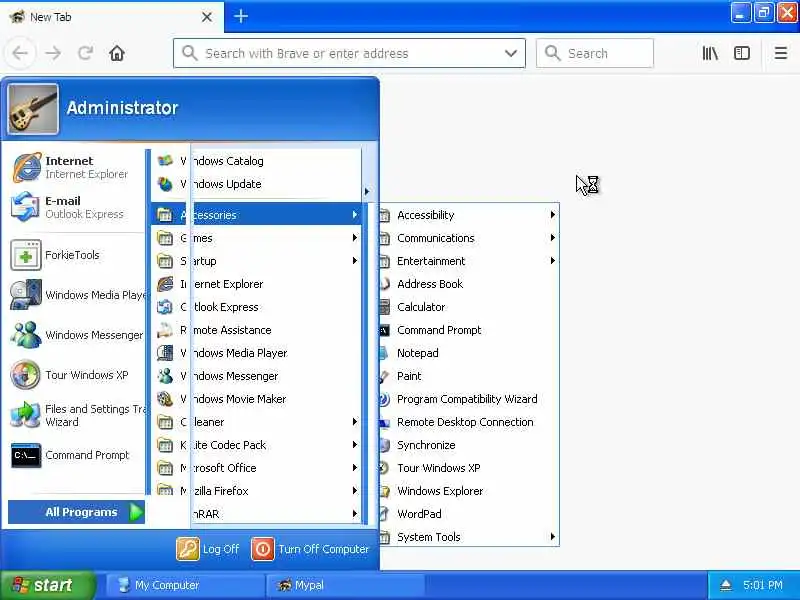Viewport: 800px width, 600px height.
Task: Open Program Compatibility Wizard
Action: (469, 398)
